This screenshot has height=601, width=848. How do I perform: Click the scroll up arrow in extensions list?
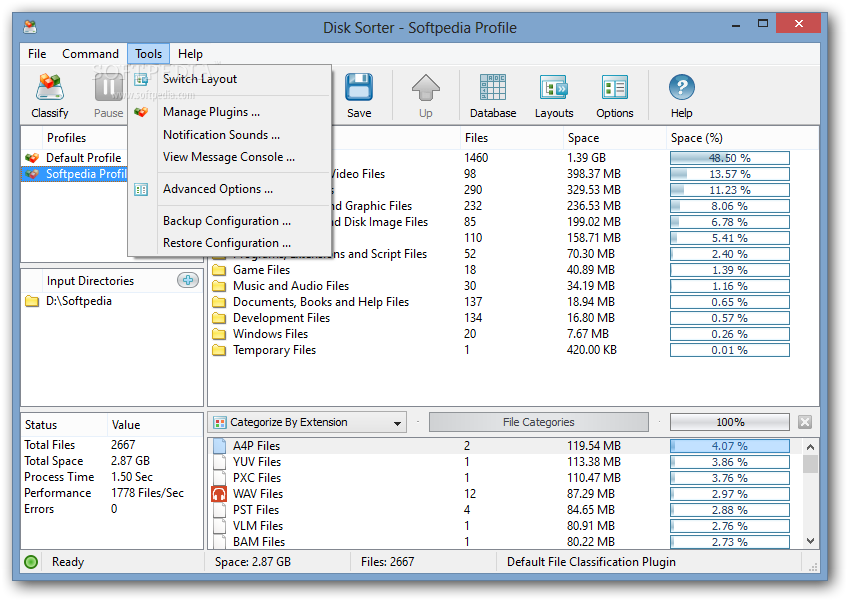[x=810, y=447]
